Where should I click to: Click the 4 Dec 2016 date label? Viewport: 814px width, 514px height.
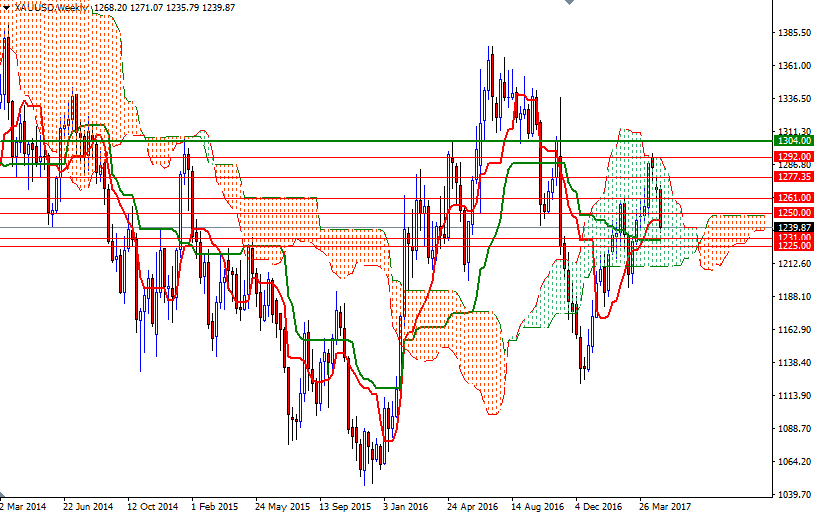pos(599,507)
